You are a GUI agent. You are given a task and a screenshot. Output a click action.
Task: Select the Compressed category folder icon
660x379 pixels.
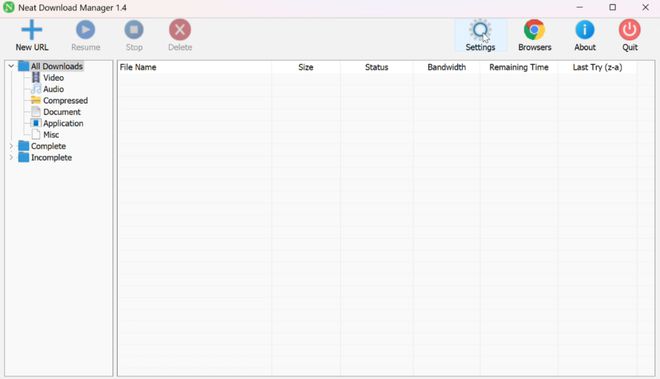[36, 100]
